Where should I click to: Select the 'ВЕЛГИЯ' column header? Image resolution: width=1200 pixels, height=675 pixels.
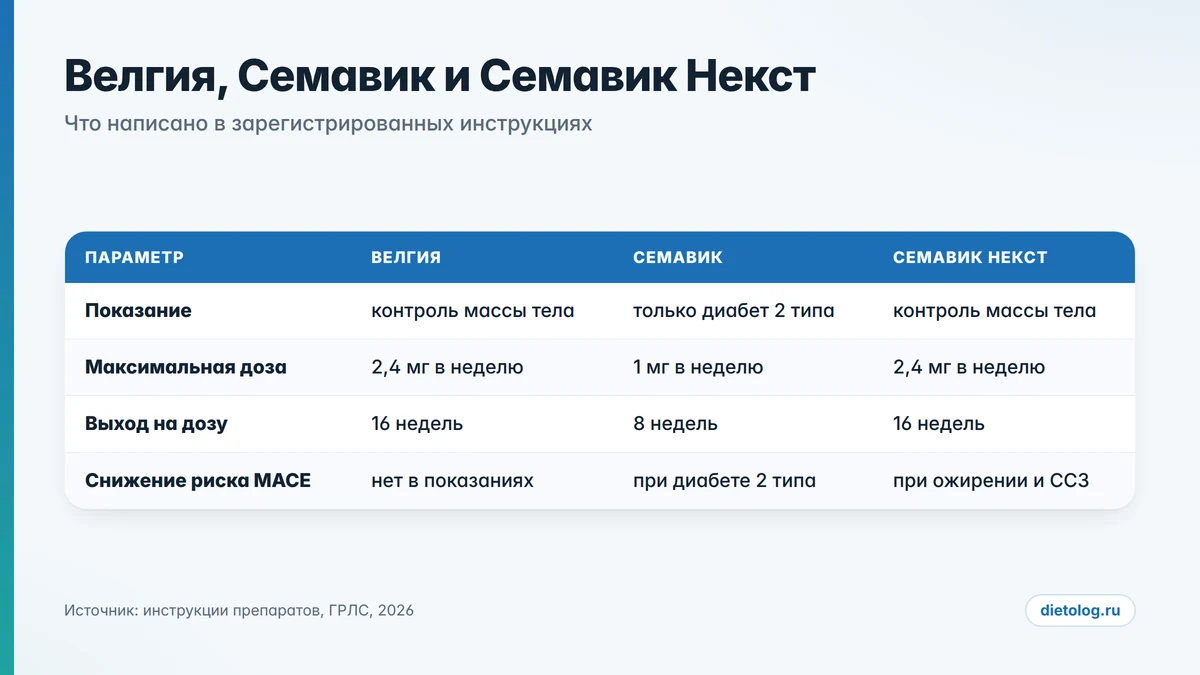pos(406,257)
